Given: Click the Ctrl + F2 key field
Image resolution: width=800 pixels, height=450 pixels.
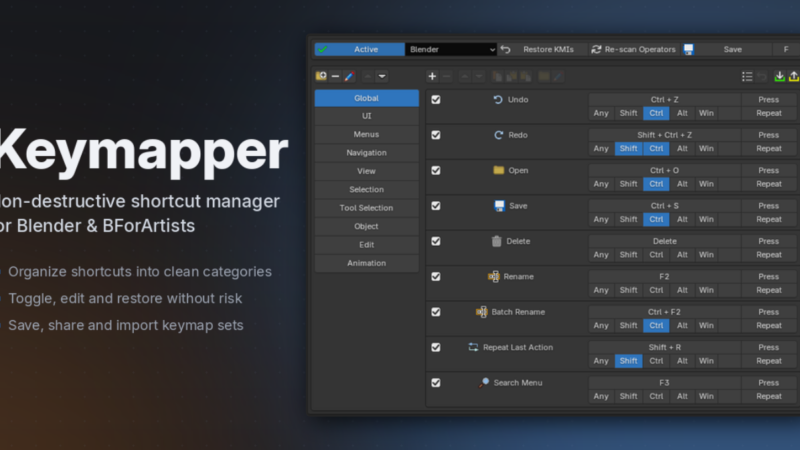Looking at the screenshot, I should click(x=664, y=312).
